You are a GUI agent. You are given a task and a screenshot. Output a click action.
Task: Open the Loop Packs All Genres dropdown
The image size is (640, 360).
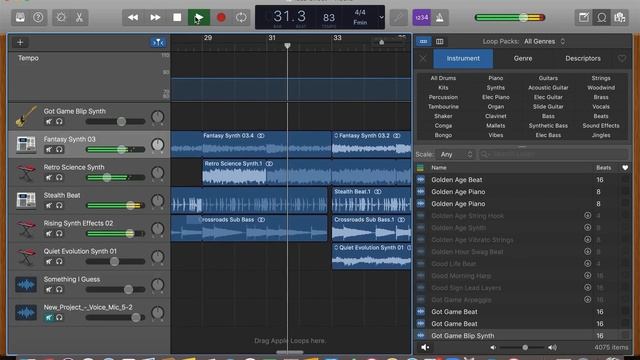pos(545,41)
